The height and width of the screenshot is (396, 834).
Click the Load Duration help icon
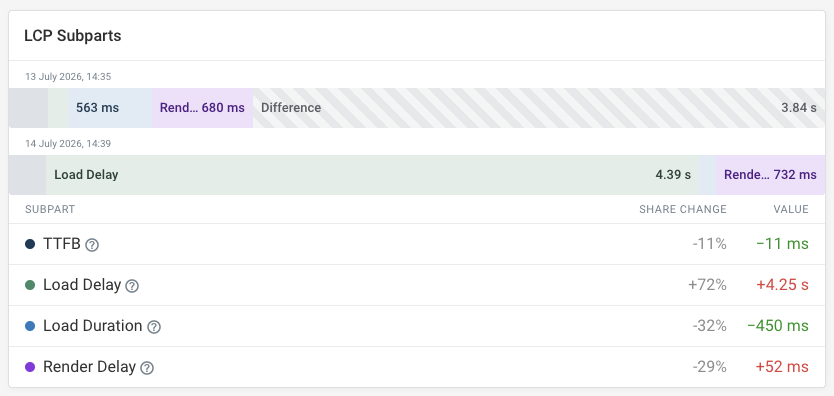(x=154, y=327)
